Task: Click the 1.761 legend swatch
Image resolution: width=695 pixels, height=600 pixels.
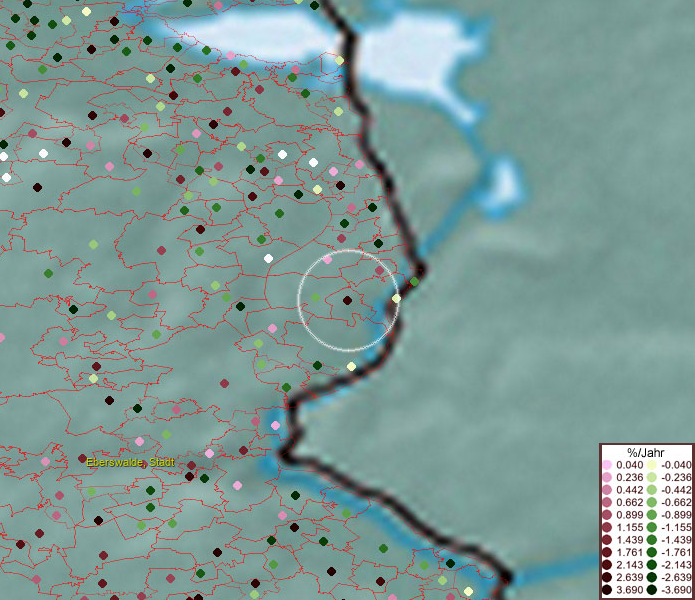Action: (x=607, y=552)
